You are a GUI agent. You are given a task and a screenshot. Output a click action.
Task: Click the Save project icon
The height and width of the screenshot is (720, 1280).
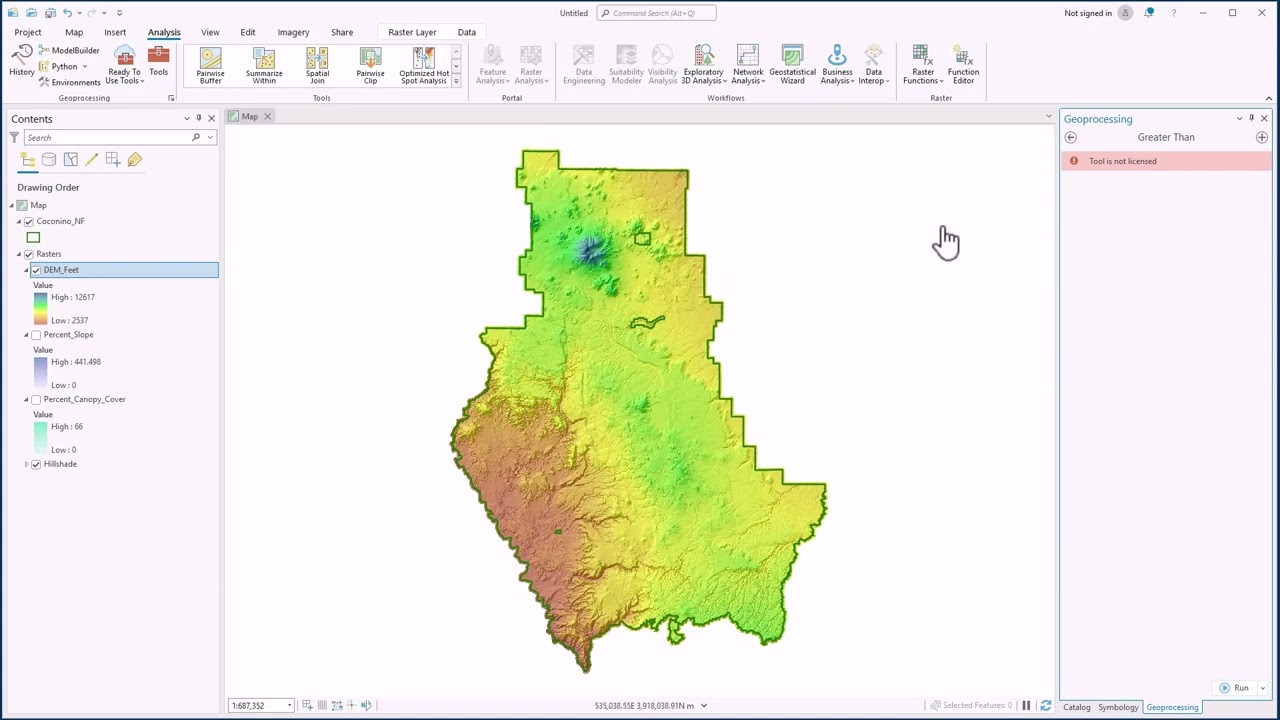[x=49, y=13]
